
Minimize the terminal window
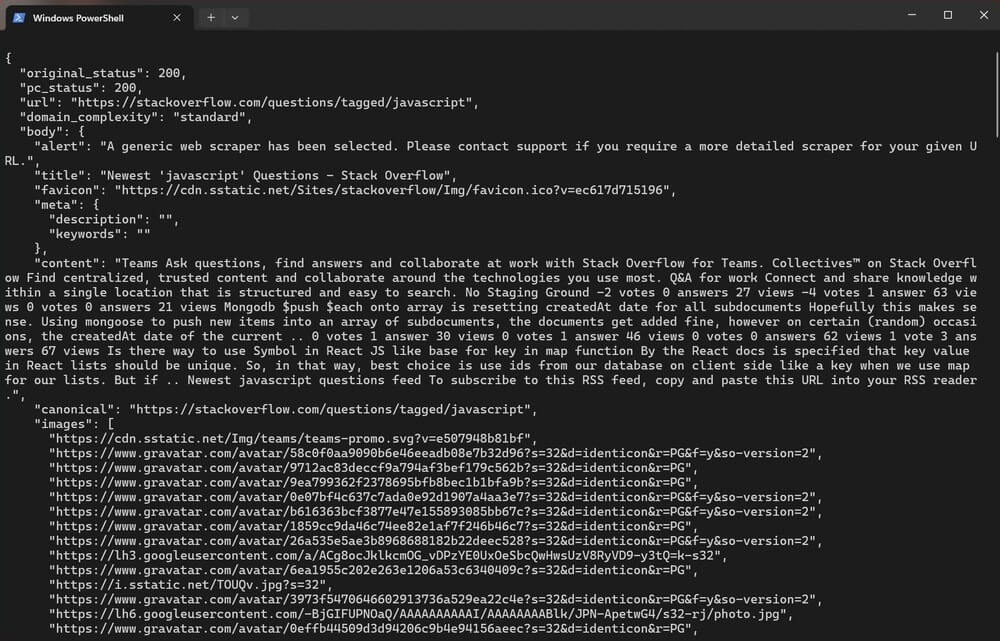[911, 14]
